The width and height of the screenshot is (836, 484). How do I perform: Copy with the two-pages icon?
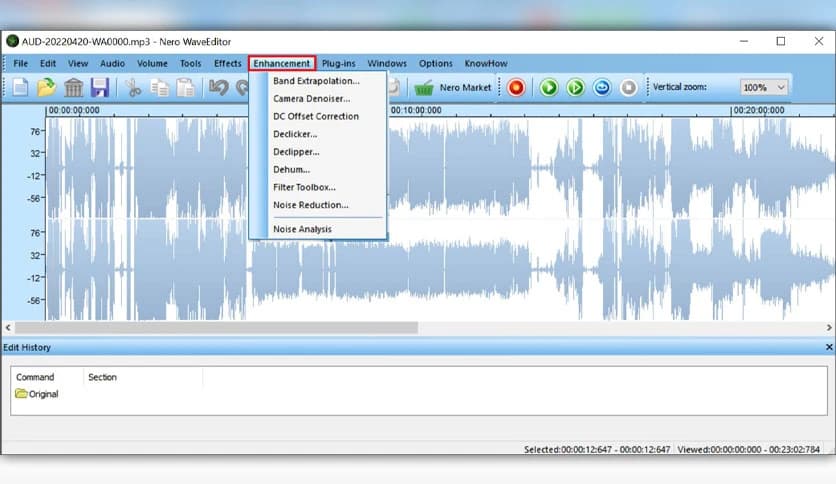[159, 87]
